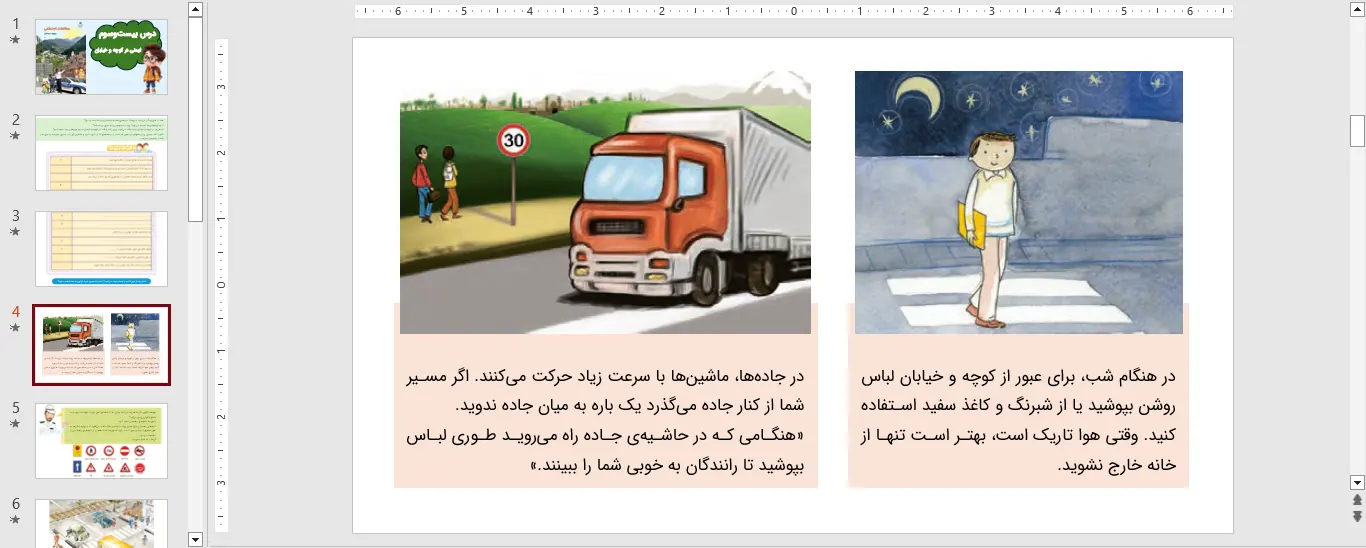Click the animation star icon under slide 3
The height and width of the screenshot is (548, 1366).
(15, 232)
